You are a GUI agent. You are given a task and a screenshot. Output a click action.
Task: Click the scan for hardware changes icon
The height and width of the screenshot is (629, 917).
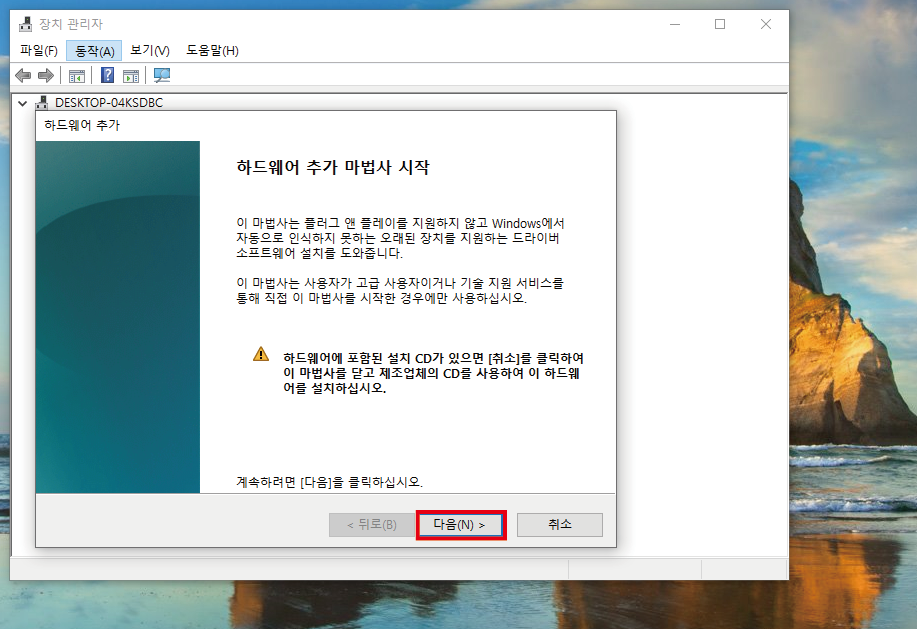(162, 75)
